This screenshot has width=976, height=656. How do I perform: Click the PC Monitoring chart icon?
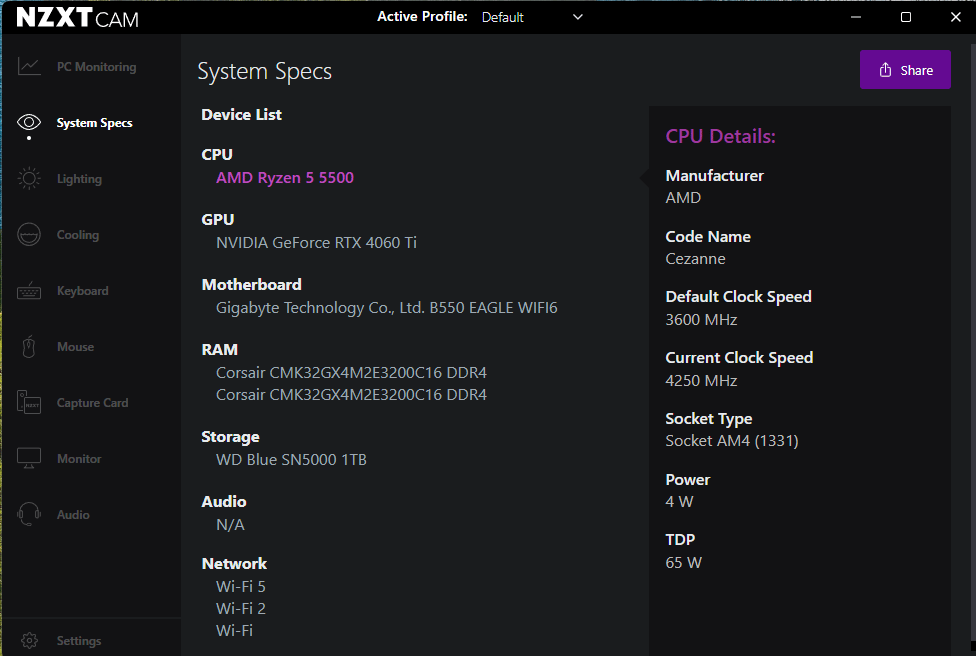29,67
